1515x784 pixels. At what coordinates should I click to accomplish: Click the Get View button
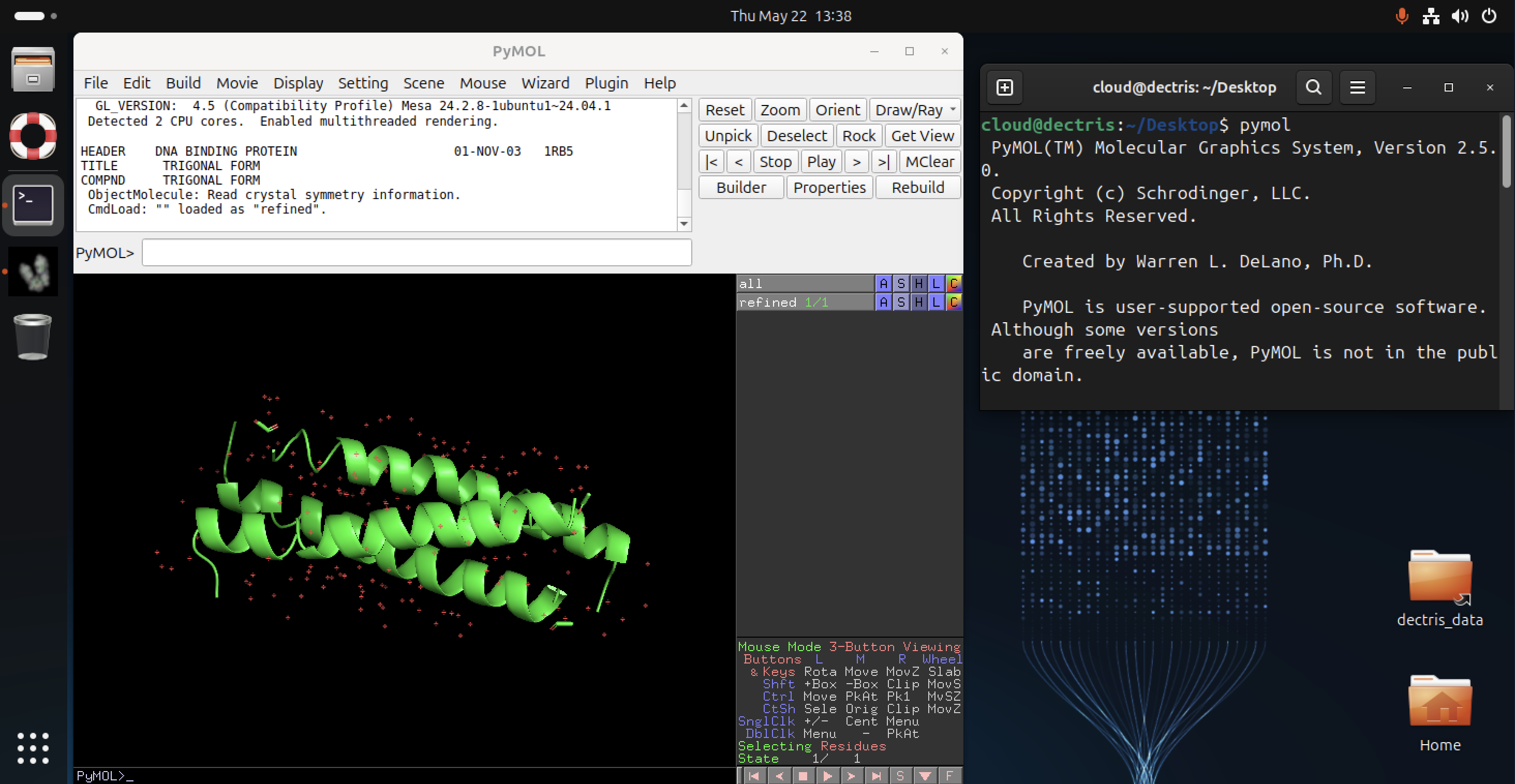922,136
